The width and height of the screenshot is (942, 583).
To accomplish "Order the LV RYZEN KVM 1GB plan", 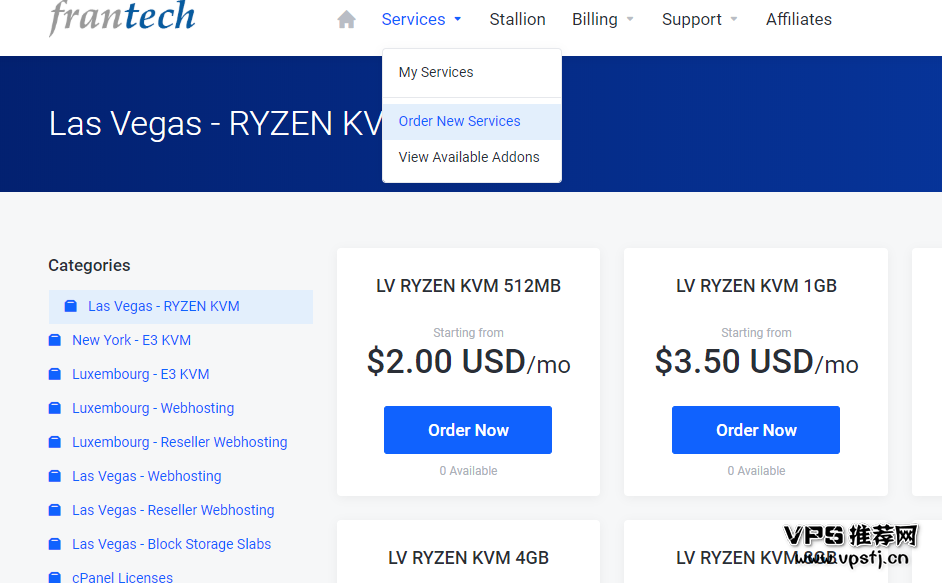I will tap(756, 430).
